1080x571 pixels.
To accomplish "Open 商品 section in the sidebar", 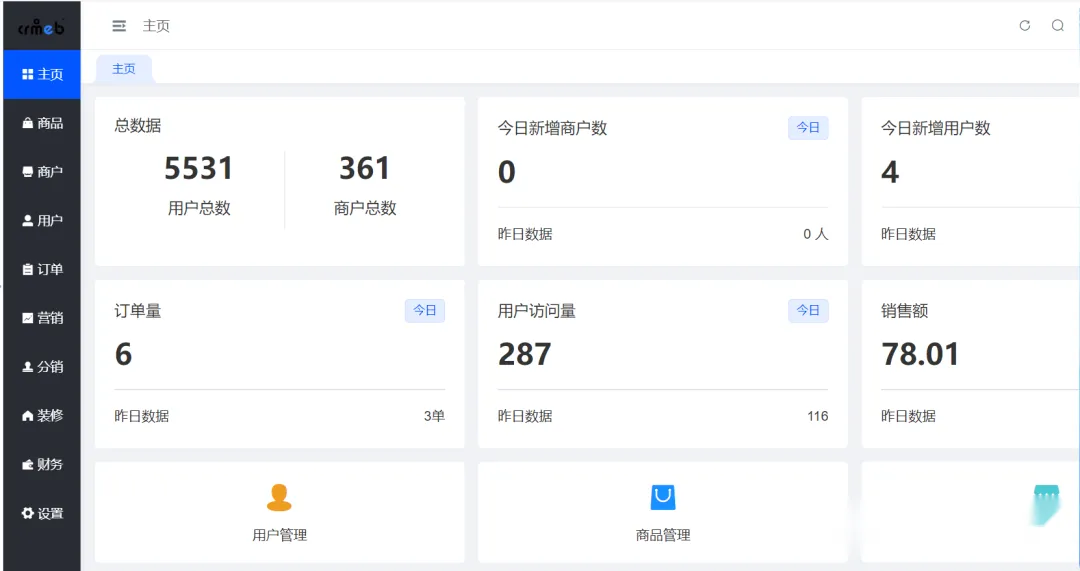I will (x=42, y=123).
